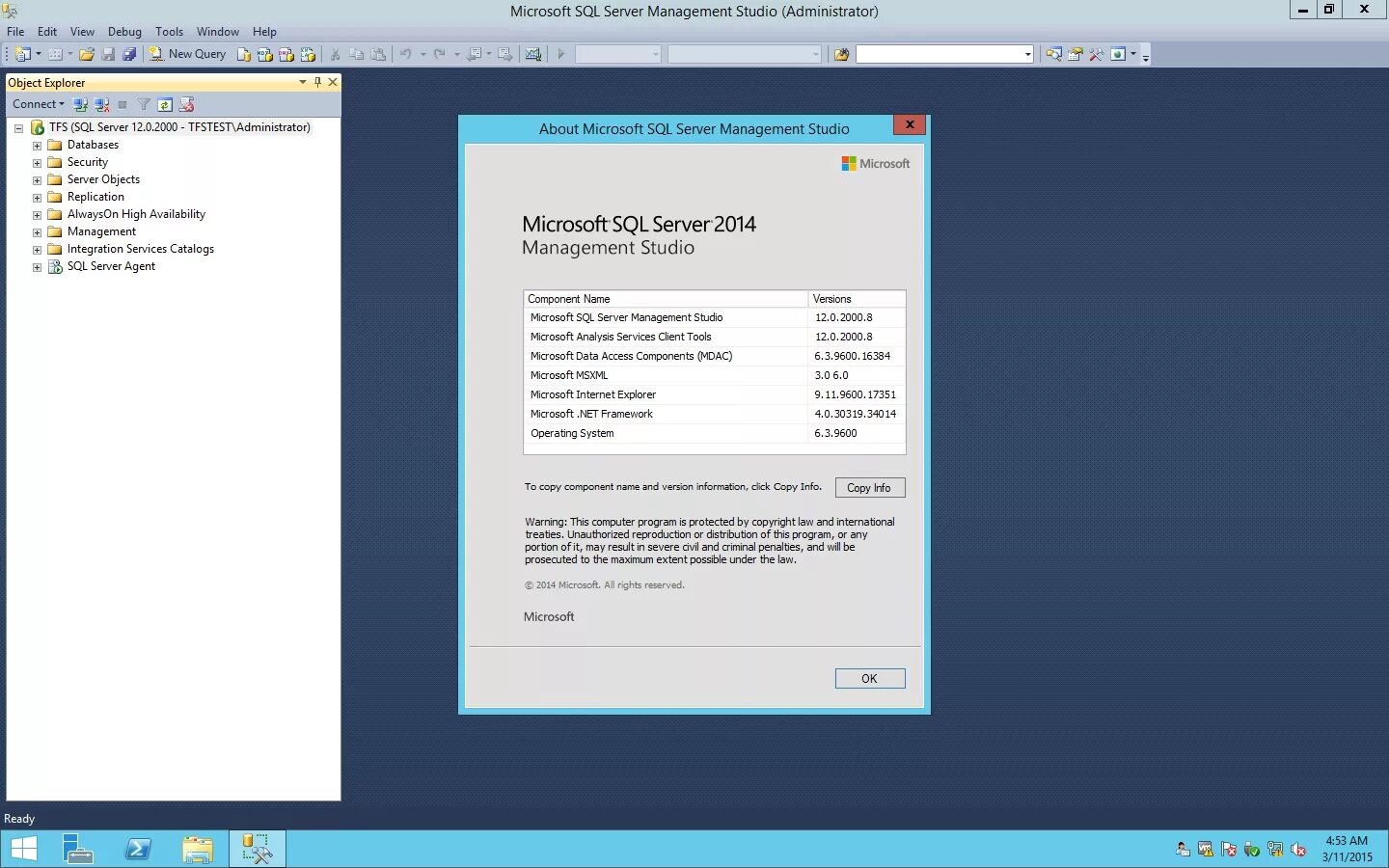
Task: Expand the Server Objects folder
Action: point(37,180)
